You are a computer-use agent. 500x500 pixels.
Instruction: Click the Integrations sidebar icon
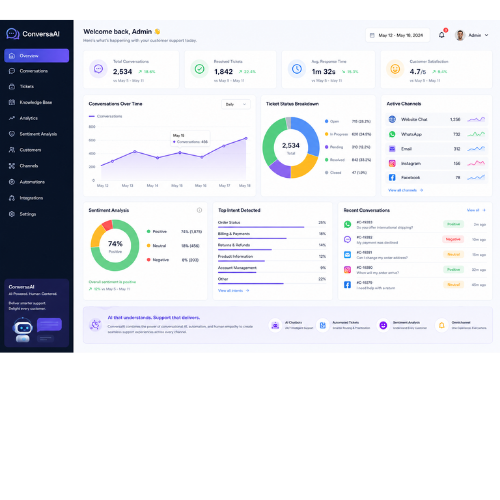click(x=12, y=198)
